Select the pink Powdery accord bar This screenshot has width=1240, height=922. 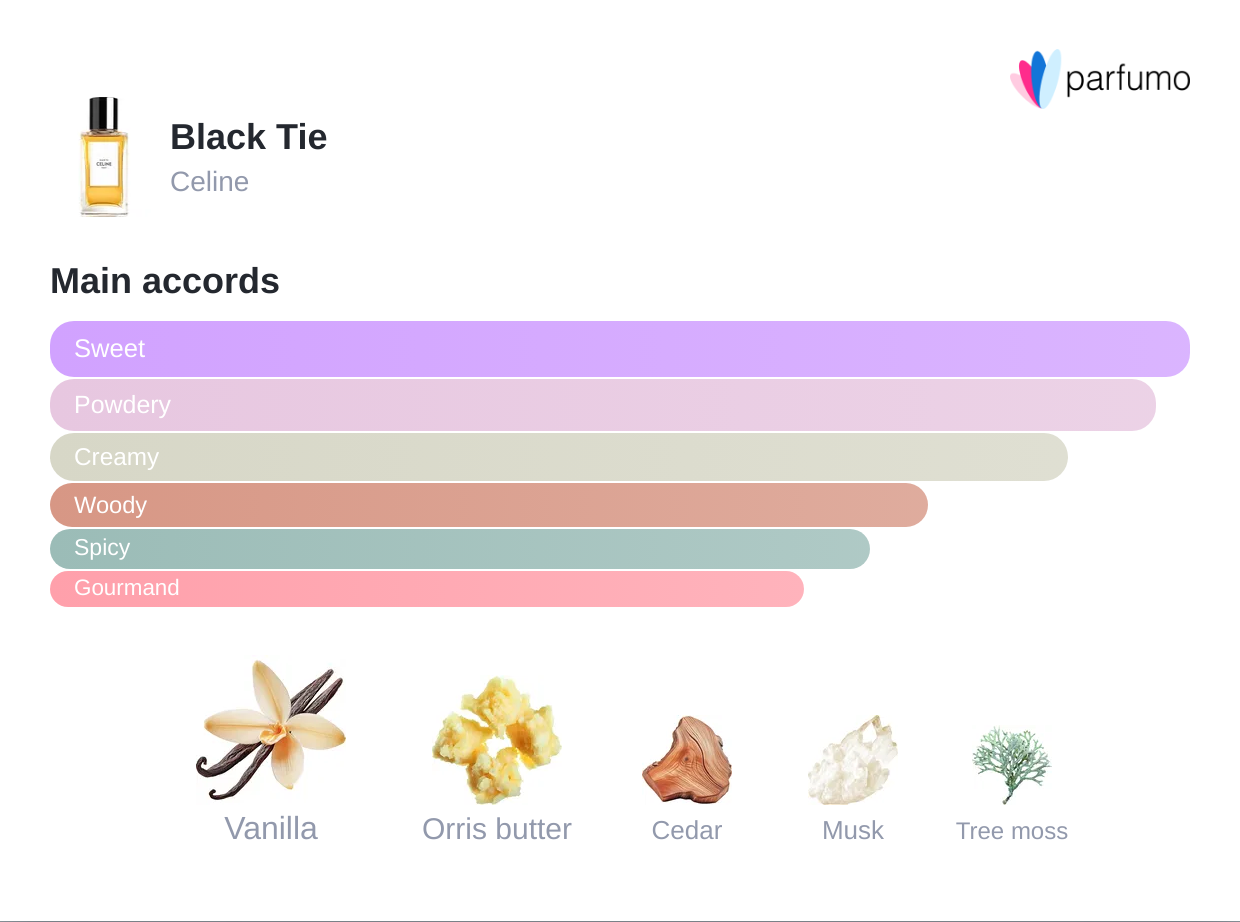pos(603,405)
